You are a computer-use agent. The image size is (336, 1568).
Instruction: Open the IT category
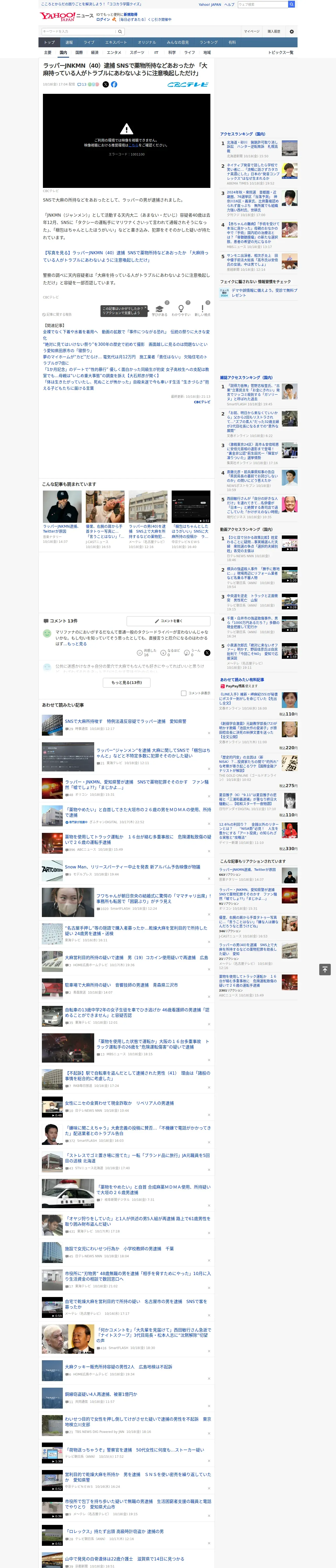[x=156, y=52]
